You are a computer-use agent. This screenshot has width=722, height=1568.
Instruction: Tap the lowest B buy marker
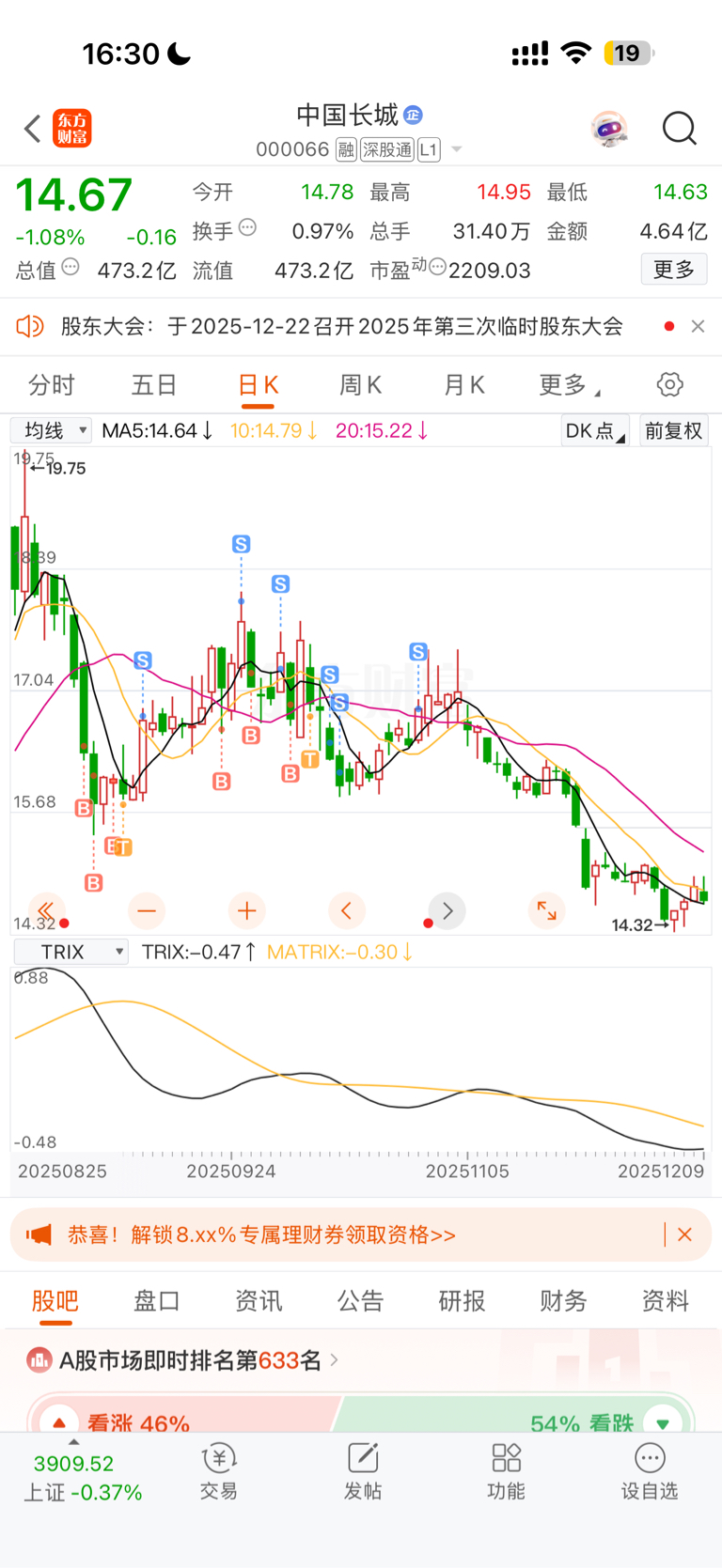pos(93,882)
